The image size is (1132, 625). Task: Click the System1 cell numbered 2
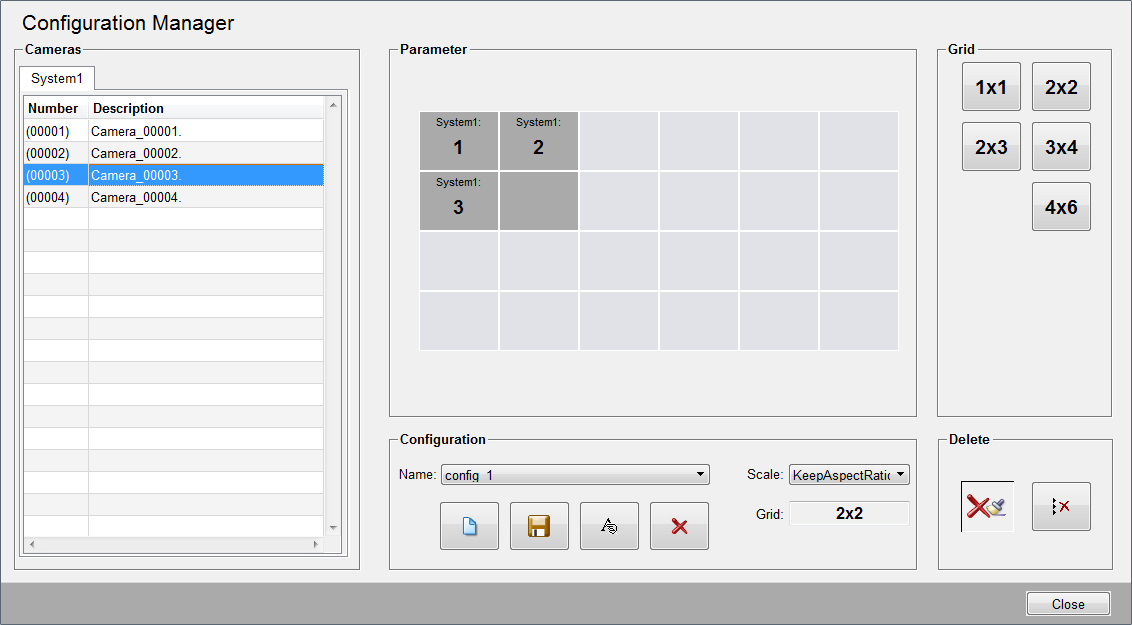538,141
